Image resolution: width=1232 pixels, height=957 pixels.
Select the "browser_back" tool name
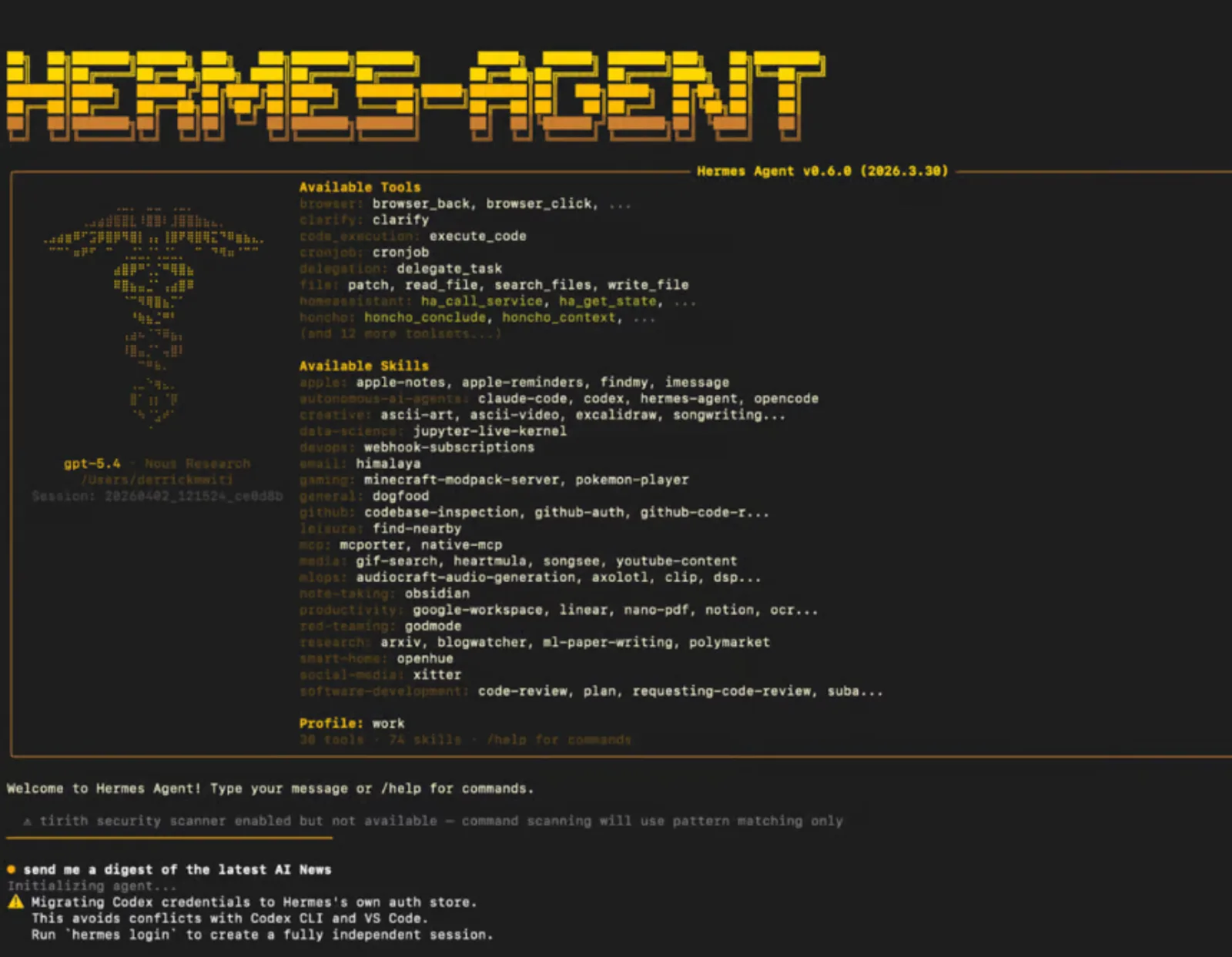421,203
